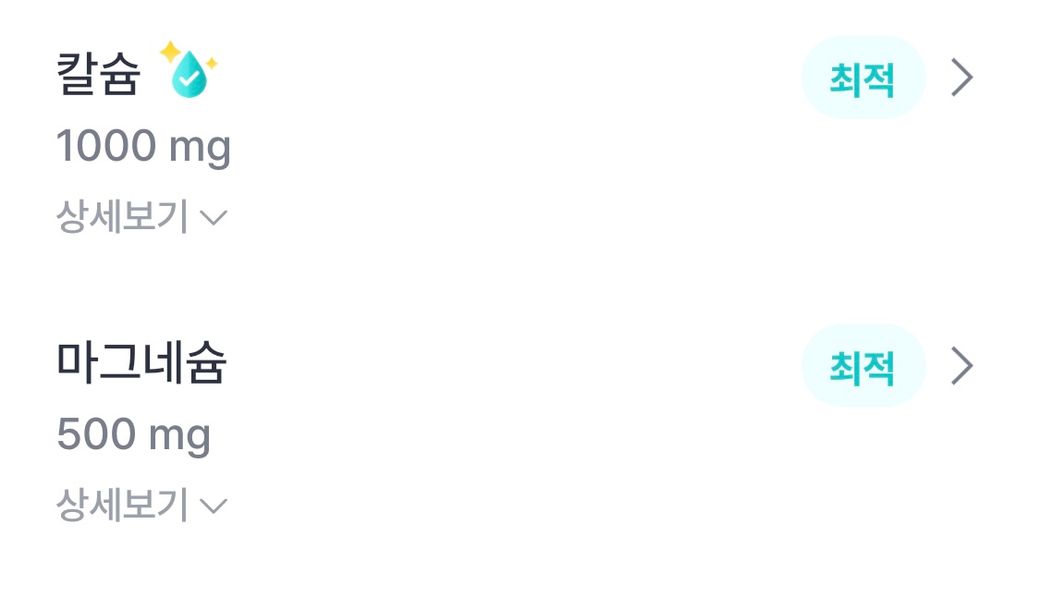
Task: Click the mg unit after 500
Action: coord(180,437)
